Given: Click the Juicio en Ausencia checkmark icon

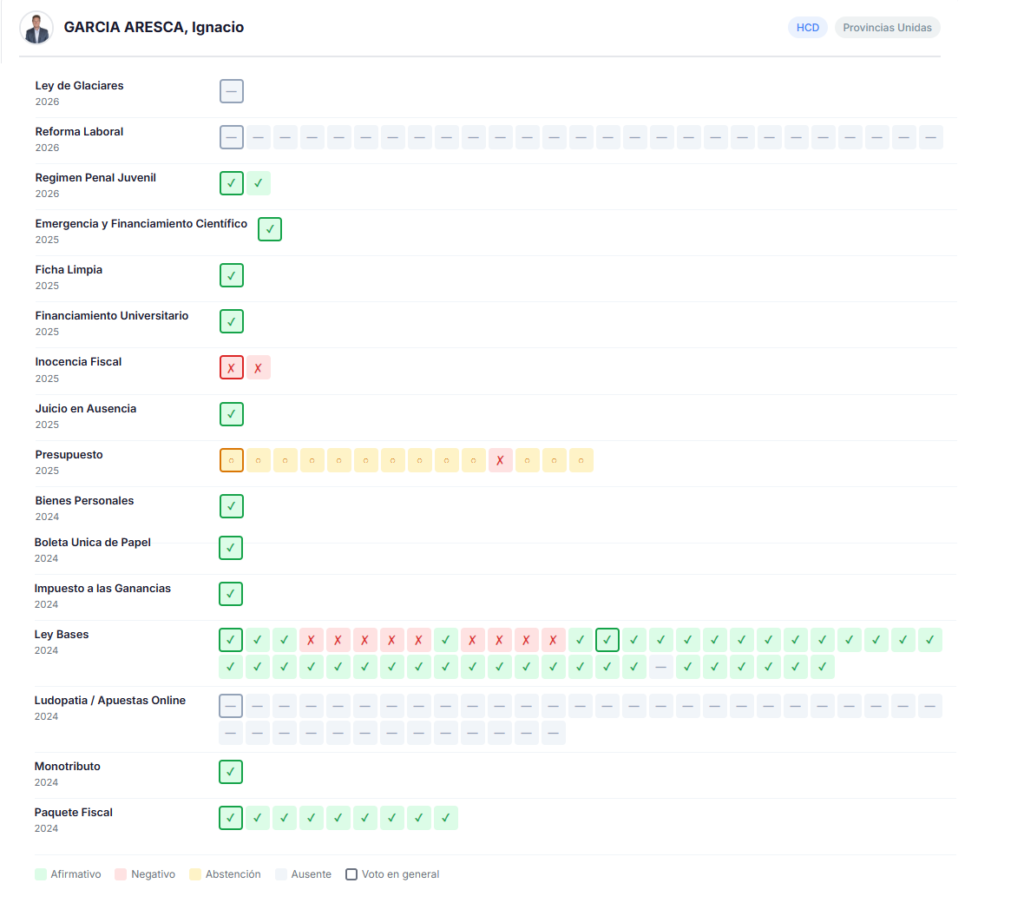Looking at the screenshot, I should click(231, 413).
